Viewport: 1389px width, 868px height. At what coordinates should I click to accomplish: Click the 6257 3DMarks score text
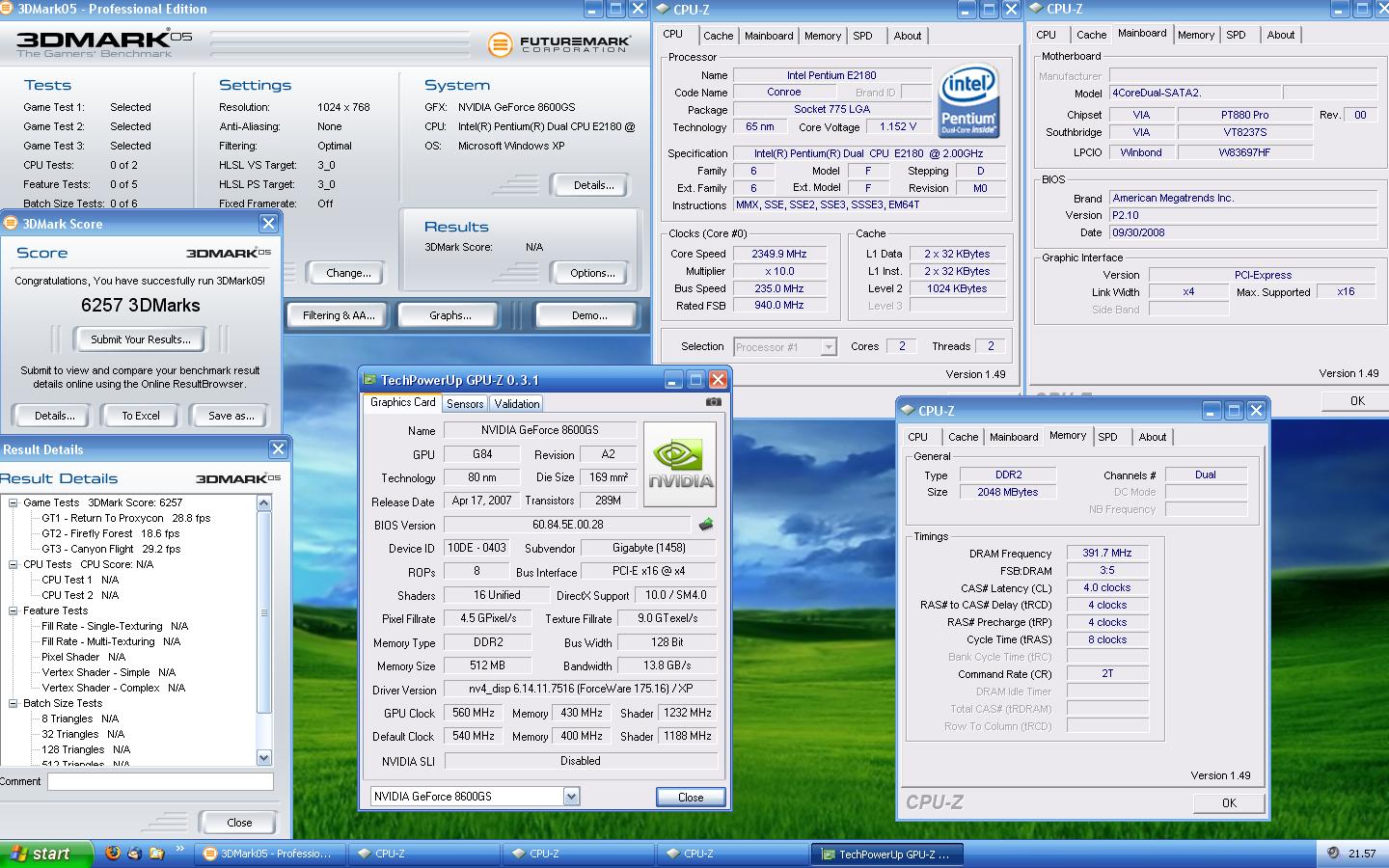click(x=141, y=305)
